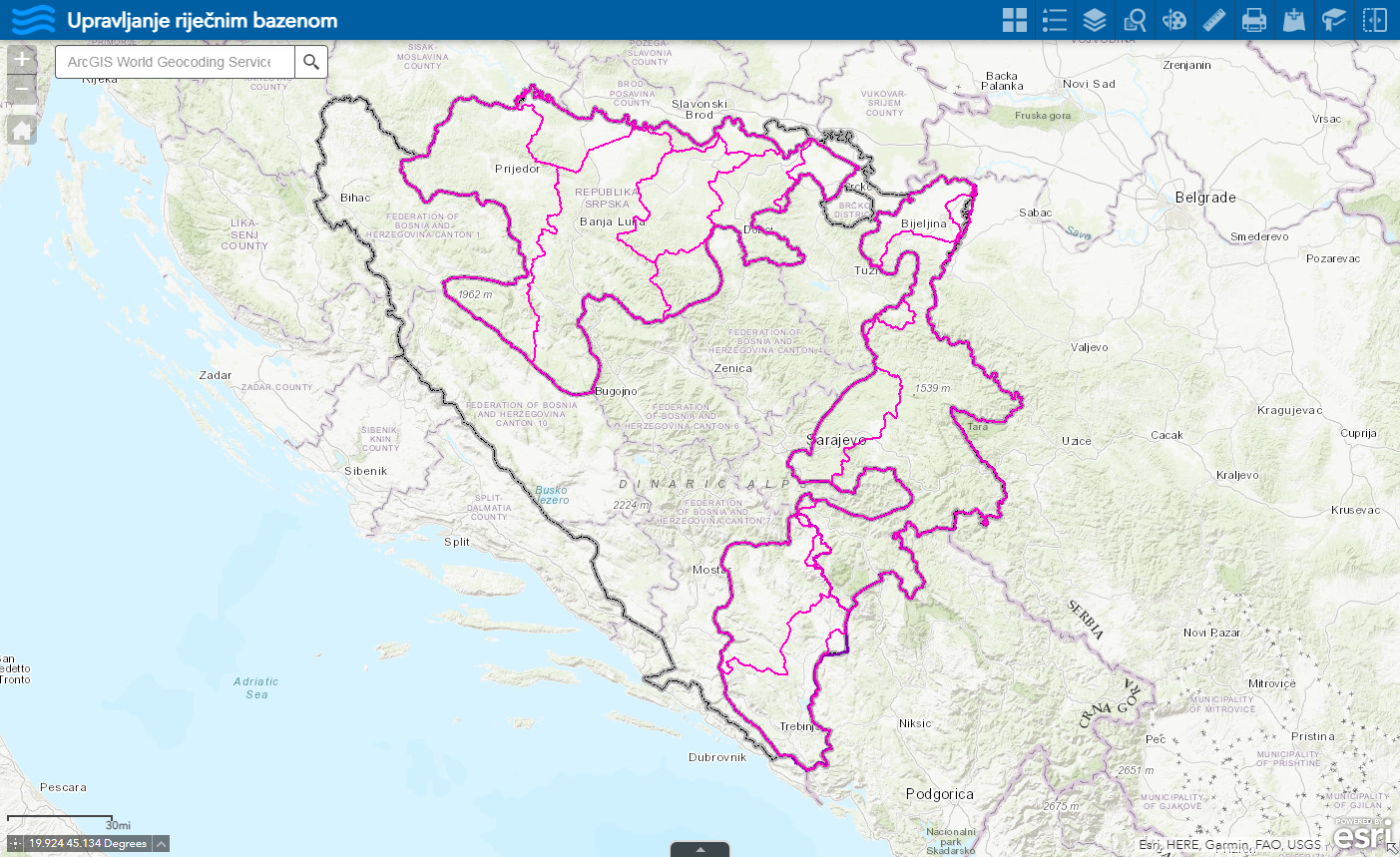Click the Sabac label

[1036, 213]
